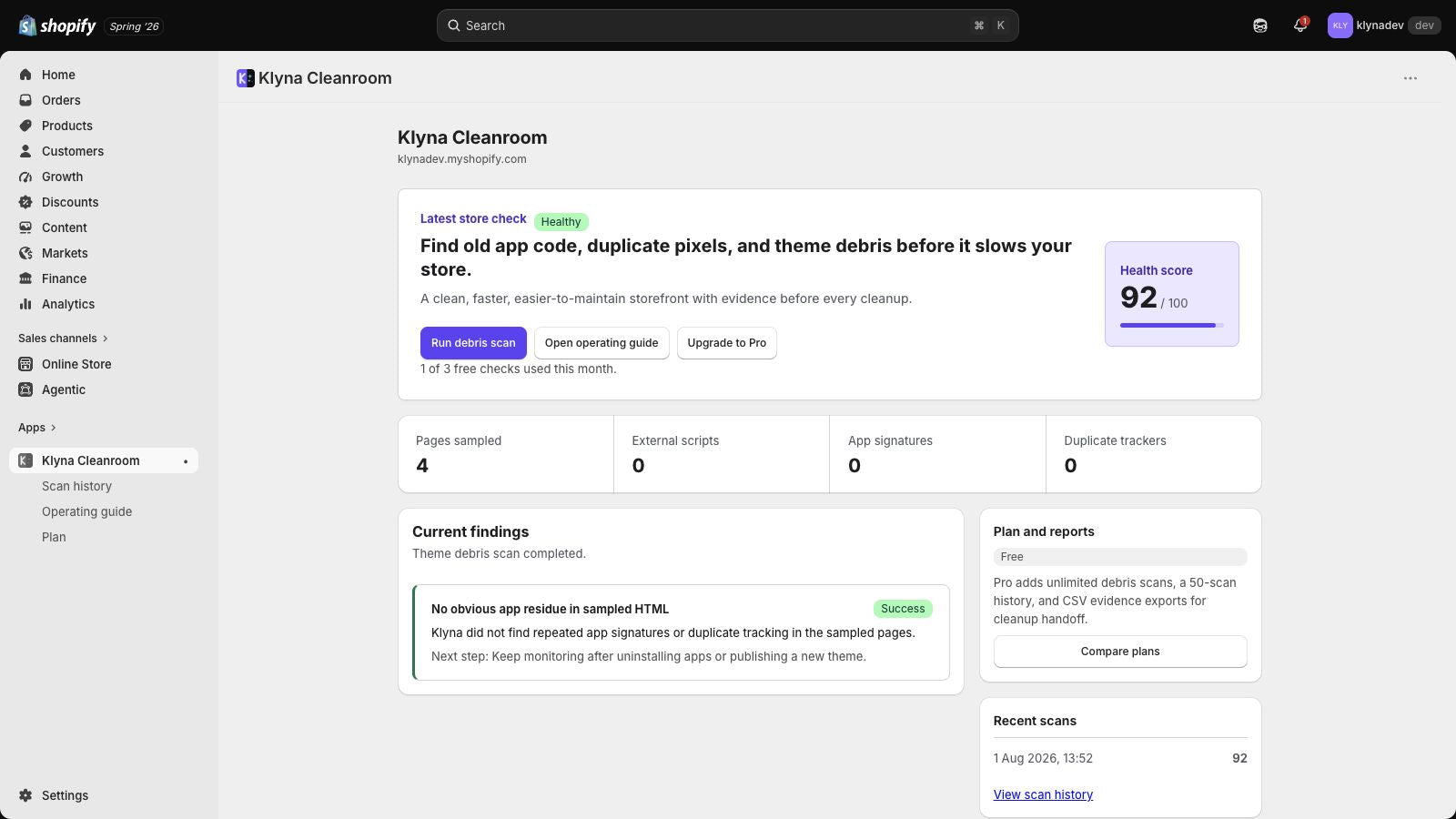
Task: Click 'No obvious app residue in sampled HTML'
Action: pos(550,609)
